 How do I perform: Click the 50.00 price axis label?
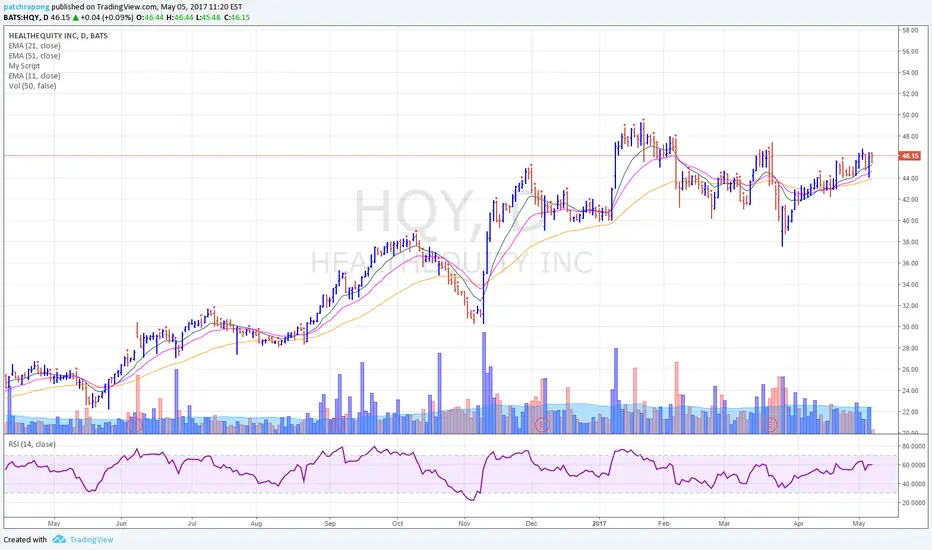pos(910,115)
